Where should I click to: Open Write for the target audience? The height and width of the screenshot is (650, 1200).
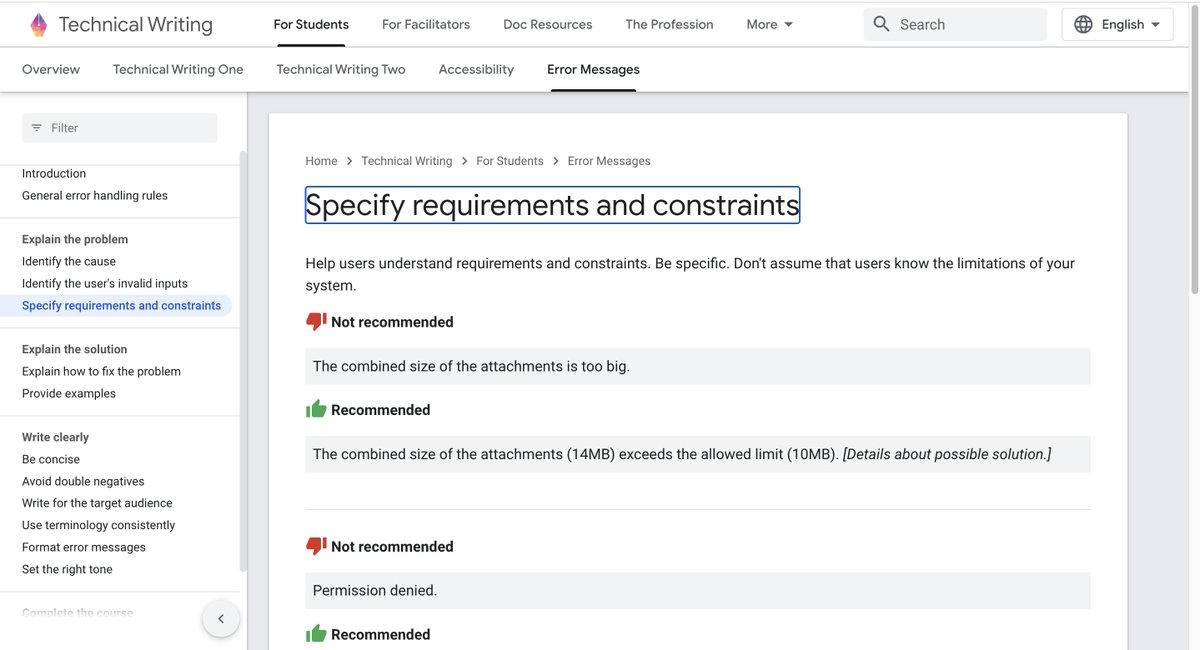[x=97, y=504]
